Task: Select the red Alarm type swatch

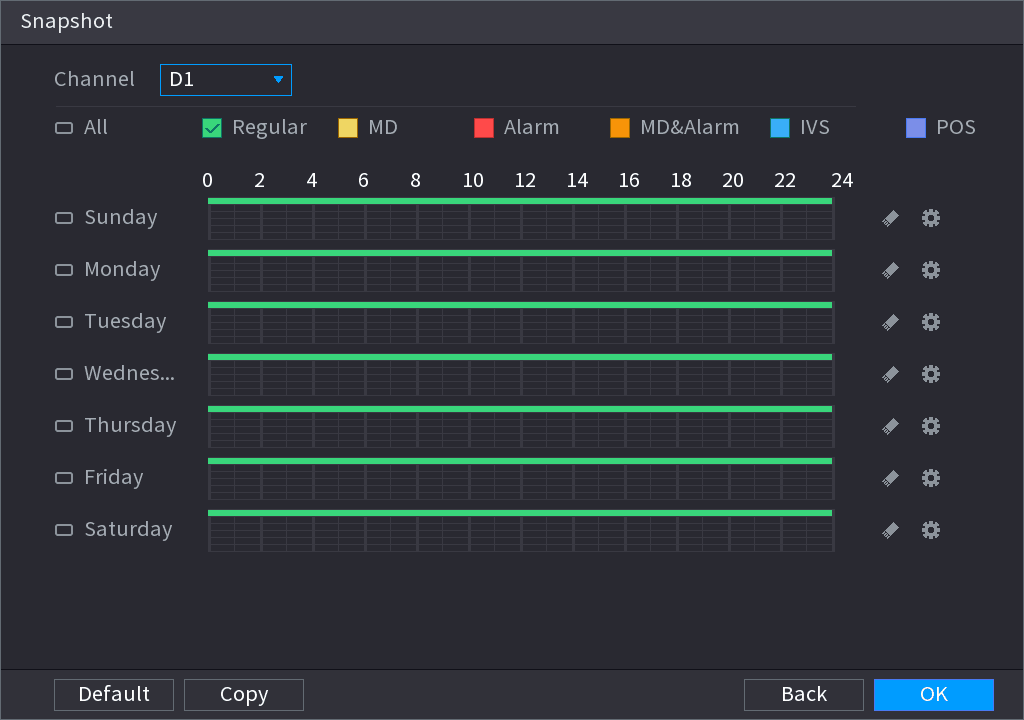Action: tap(484, 128)
